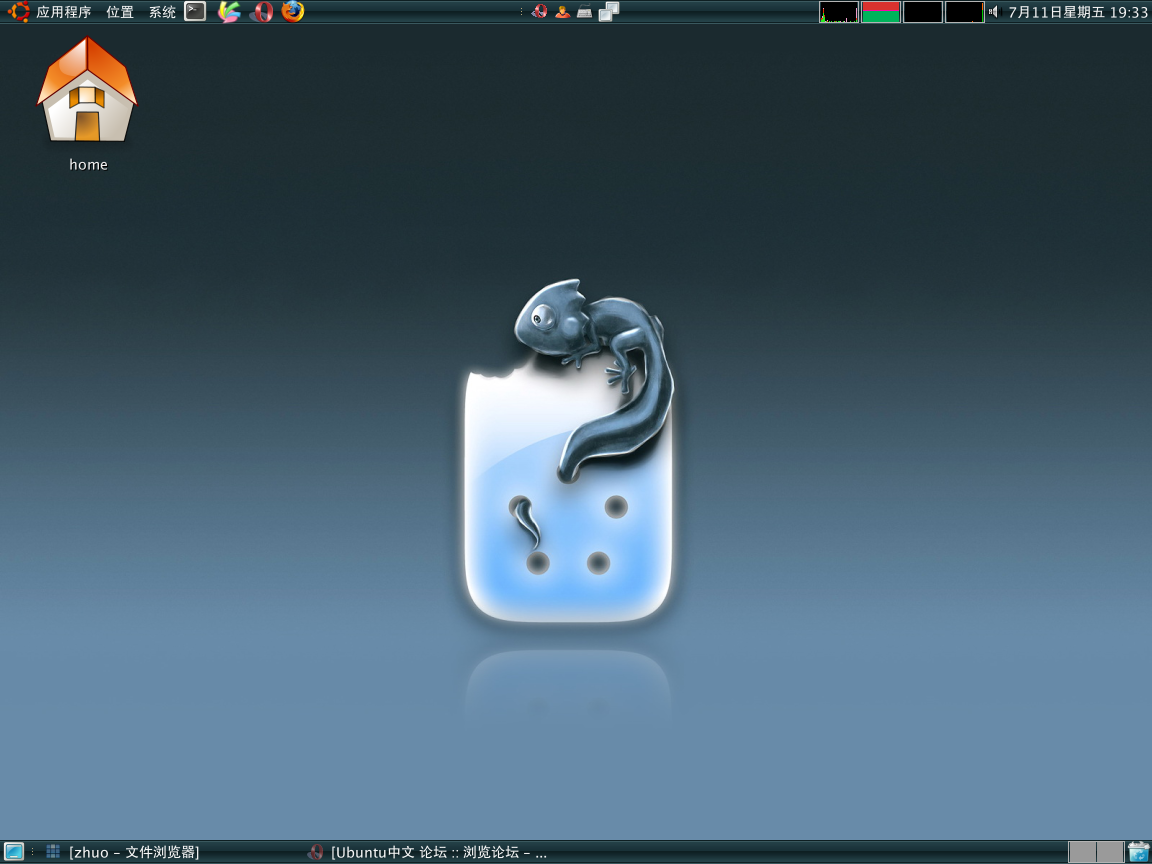
Task: Open the fourth system monitor graph with green edge
Action: (x=965, y=12)
